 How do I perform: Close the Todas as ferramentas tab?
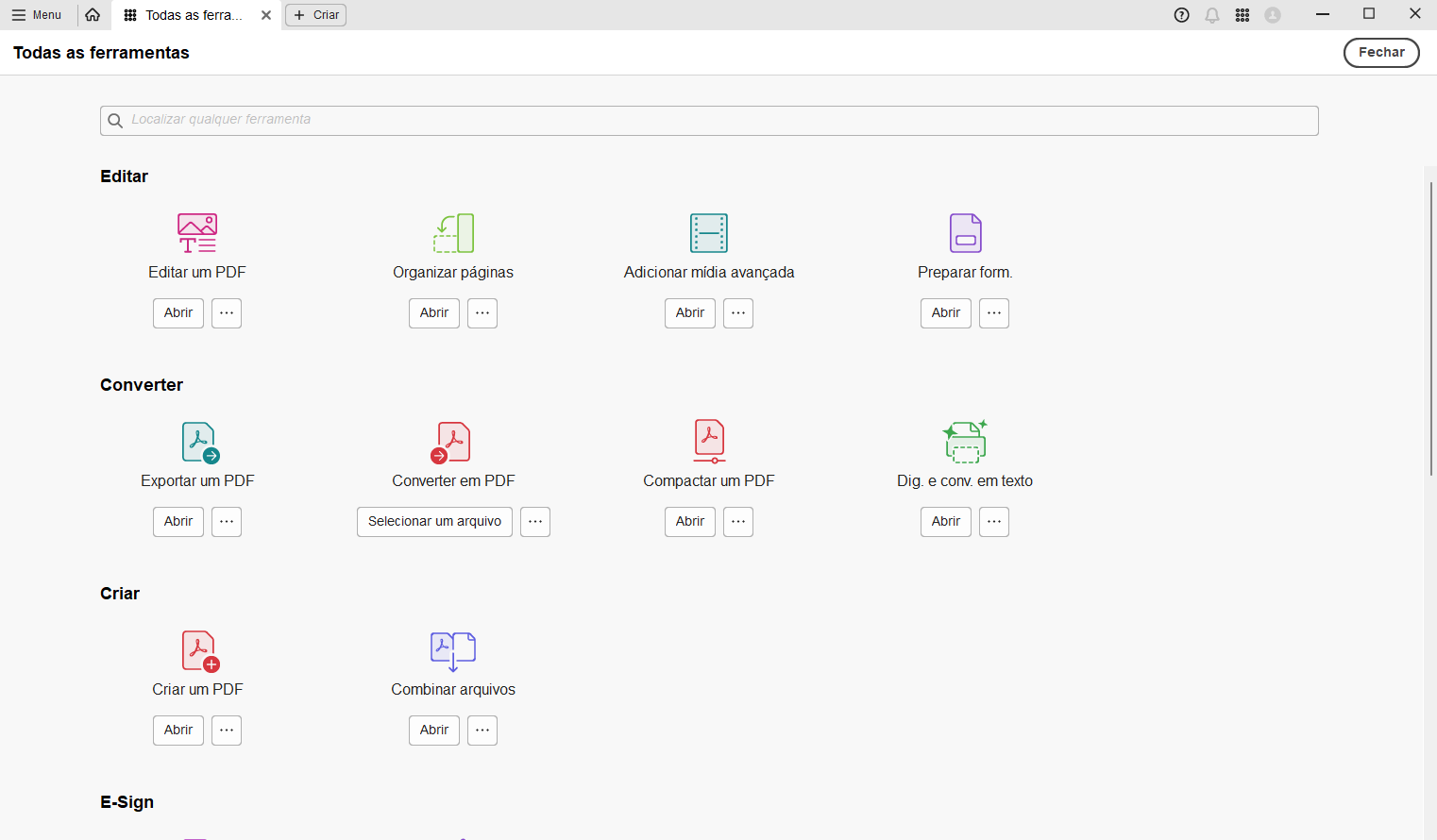point(266,15)
